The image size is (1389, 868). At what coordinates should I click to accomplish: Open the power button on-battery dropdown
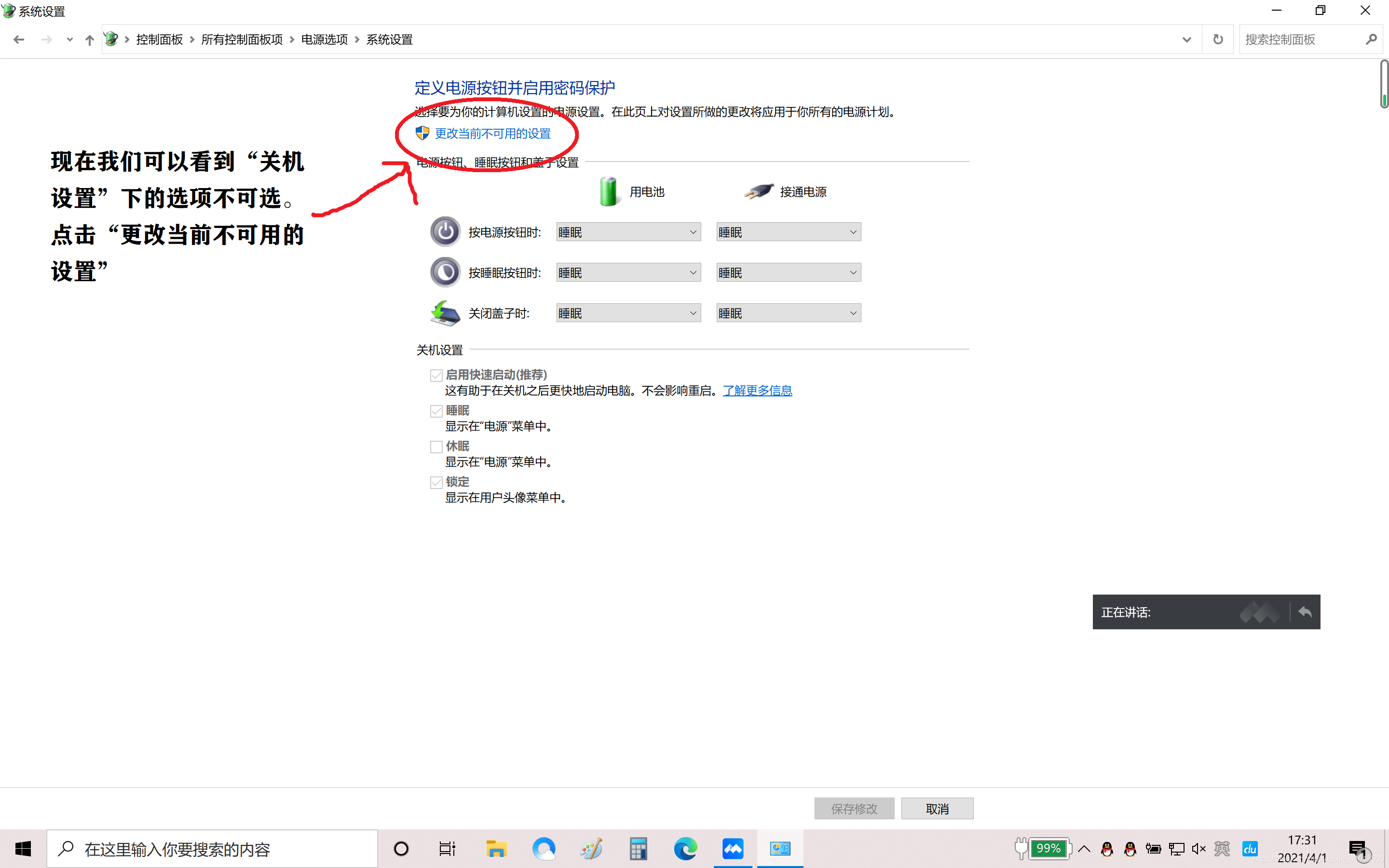click(628, 232)
